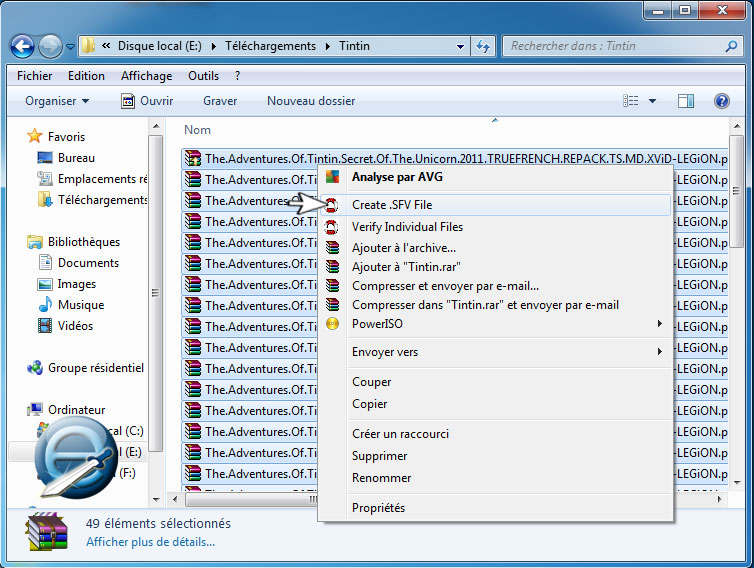Viewport: 754px width, 568px height.
Task: Click the horizontal scrollbar right arrow
Action: pos(720,500)
